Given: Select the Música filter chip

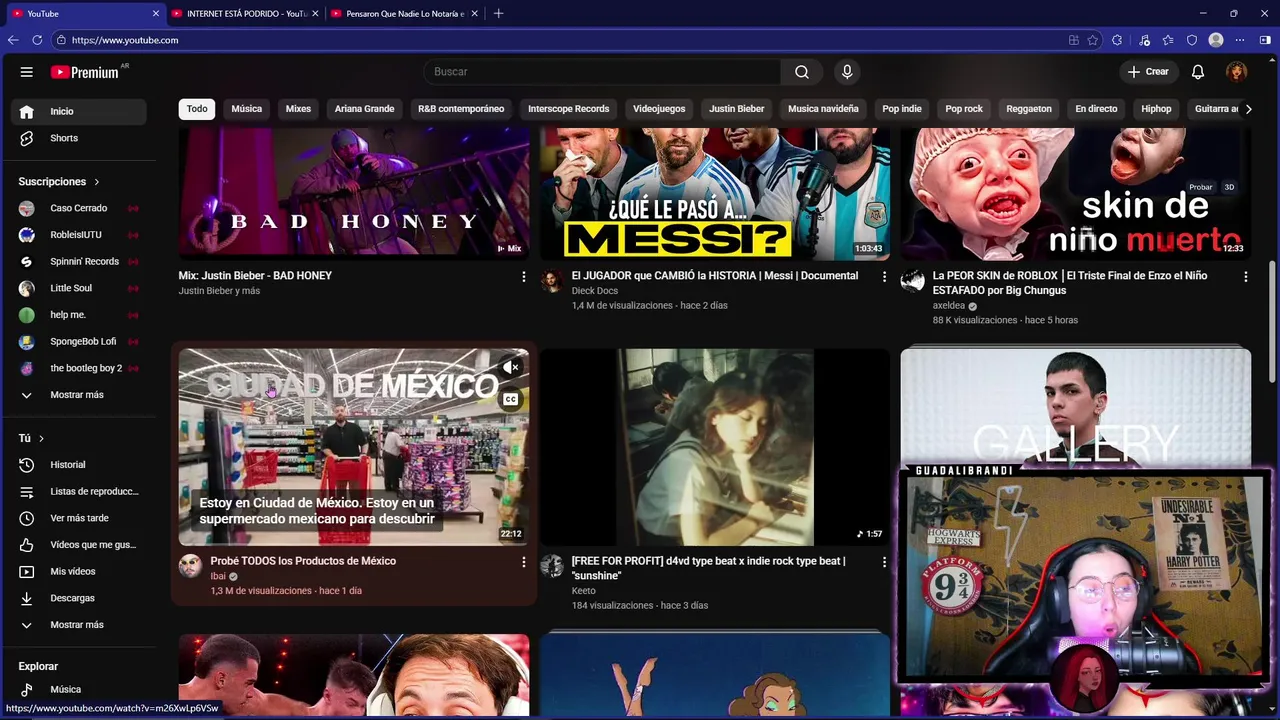Looking at the screenshot, I should tap(247, 109).
